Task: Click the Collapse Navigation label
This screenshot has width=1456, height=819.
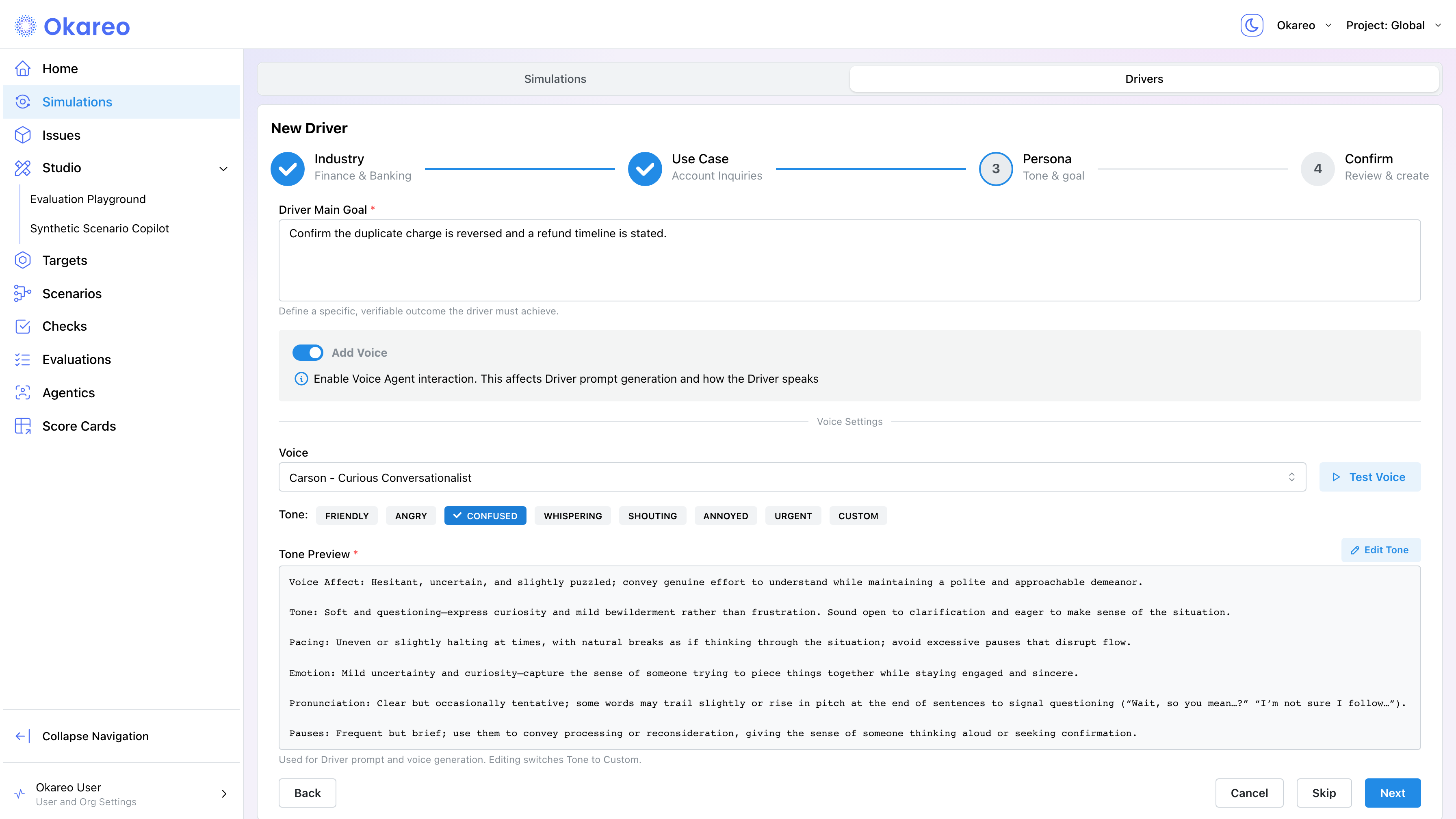Action: coord(95,736)
